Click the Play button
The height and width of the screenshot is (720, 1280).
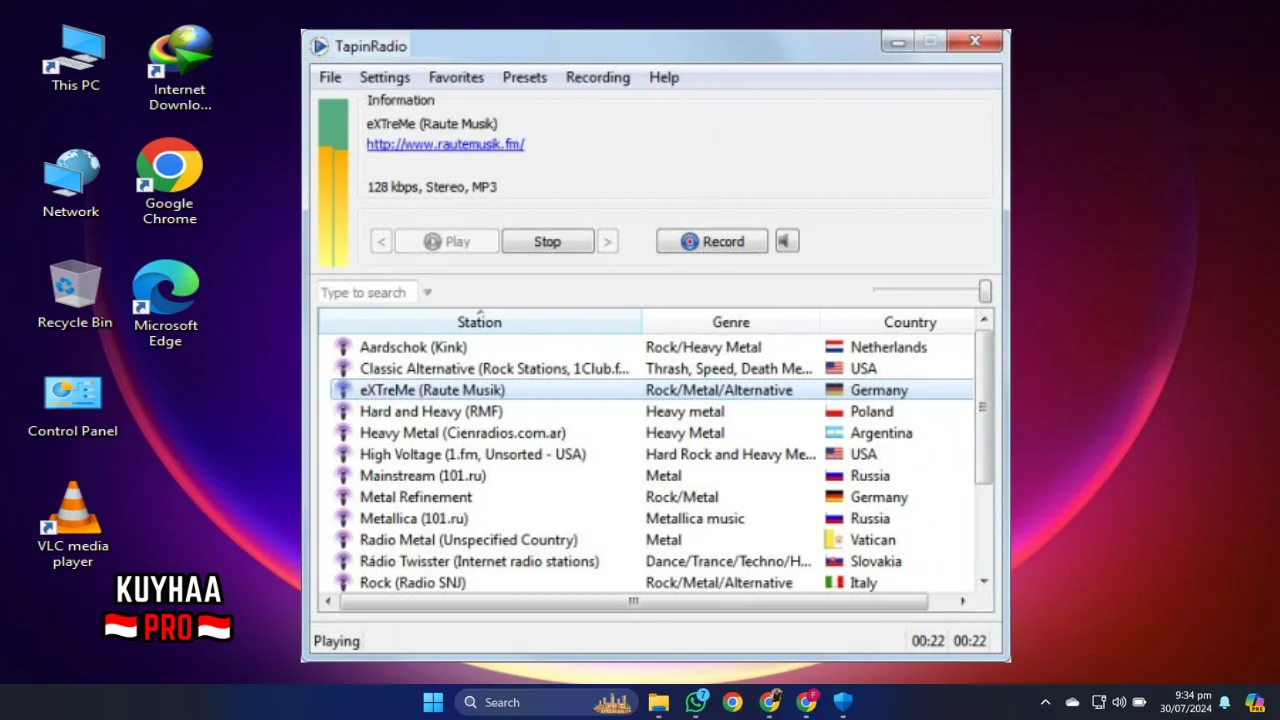coord(447,241)
